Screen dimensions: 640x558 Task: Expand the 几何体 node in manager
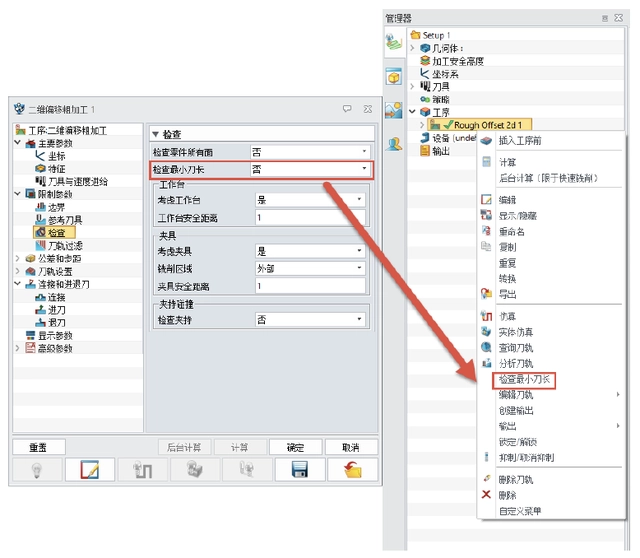[x=412, y=48]
